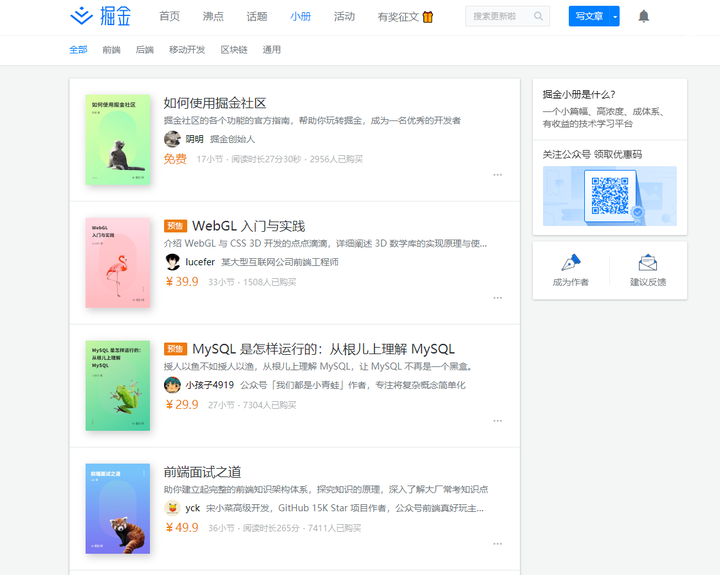This screenshot has width=720, height=575.
Task: Click the 掘金 logo icon
Action: [x=81, y=16]
